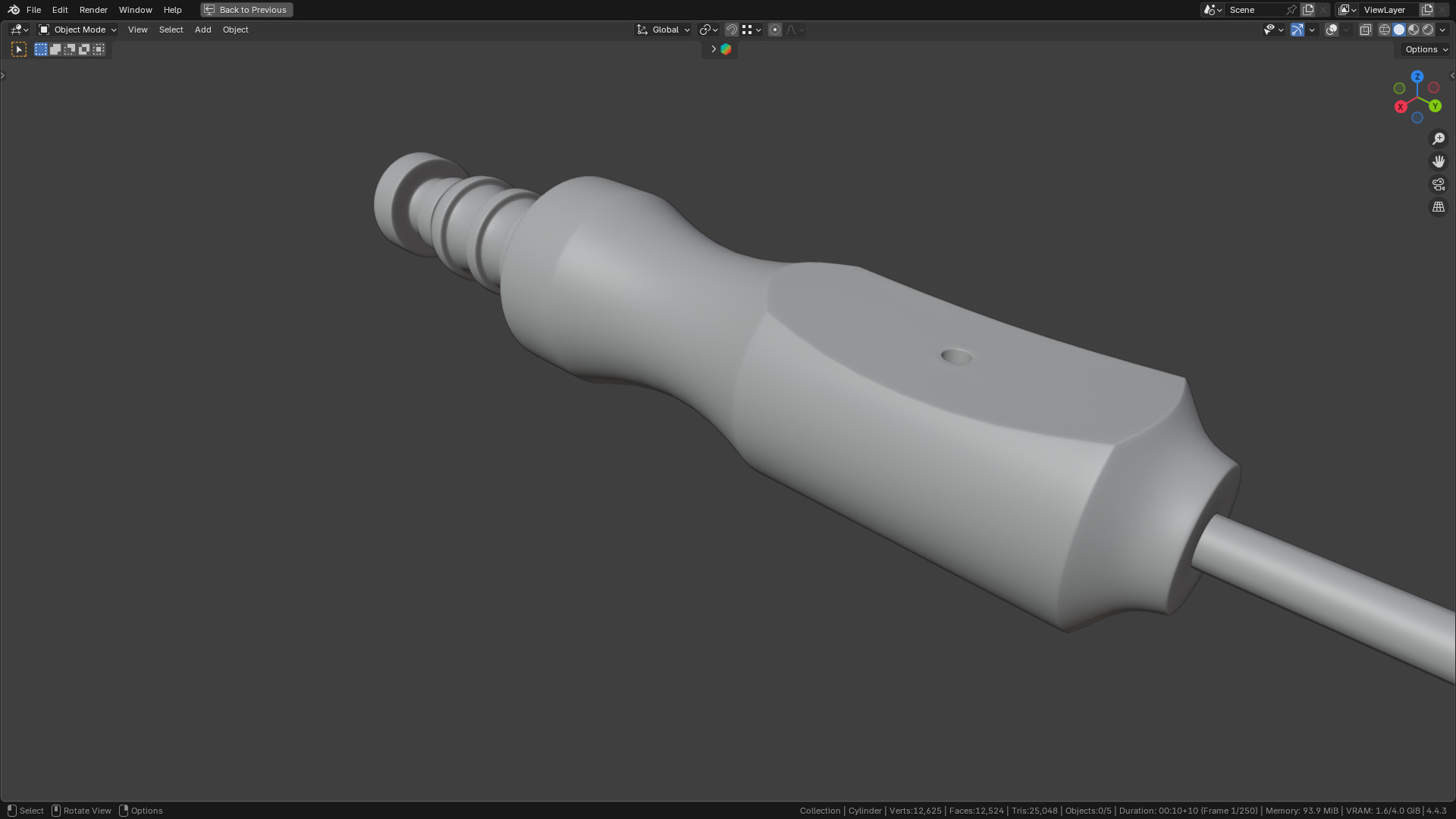The height and width of the screenshot is (819, 1456).
Task: Open the viewport Object menu
Action: [235, 30]
